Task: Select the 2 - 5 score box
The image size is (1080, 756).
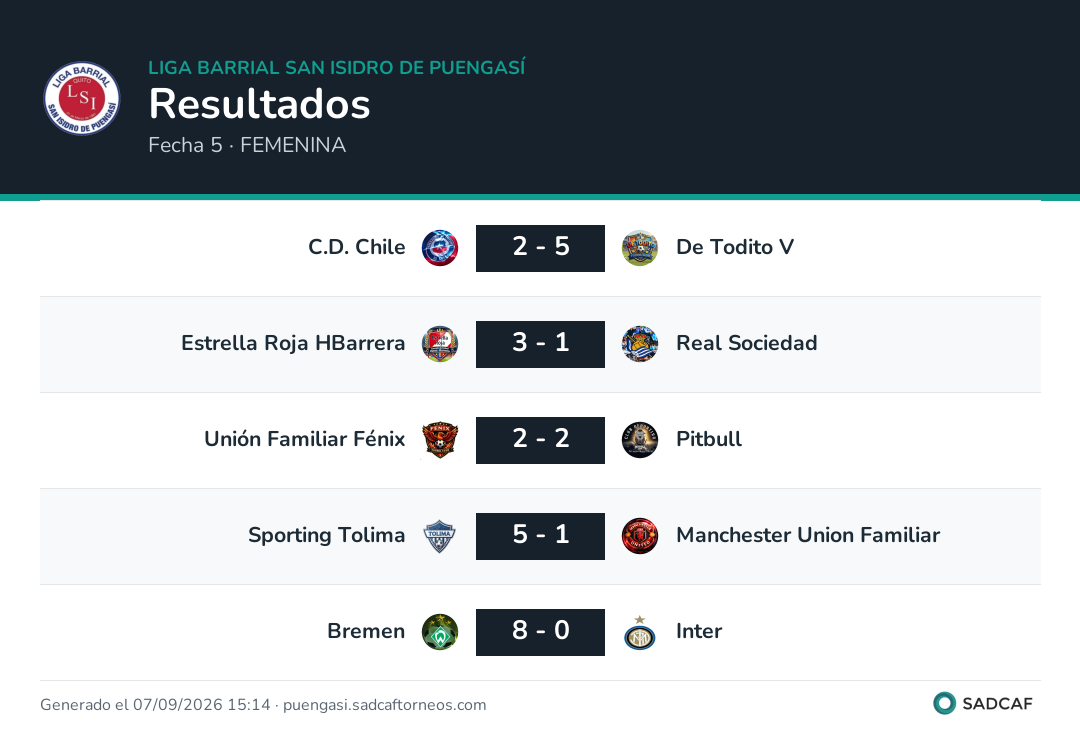Action: (541, 248)
